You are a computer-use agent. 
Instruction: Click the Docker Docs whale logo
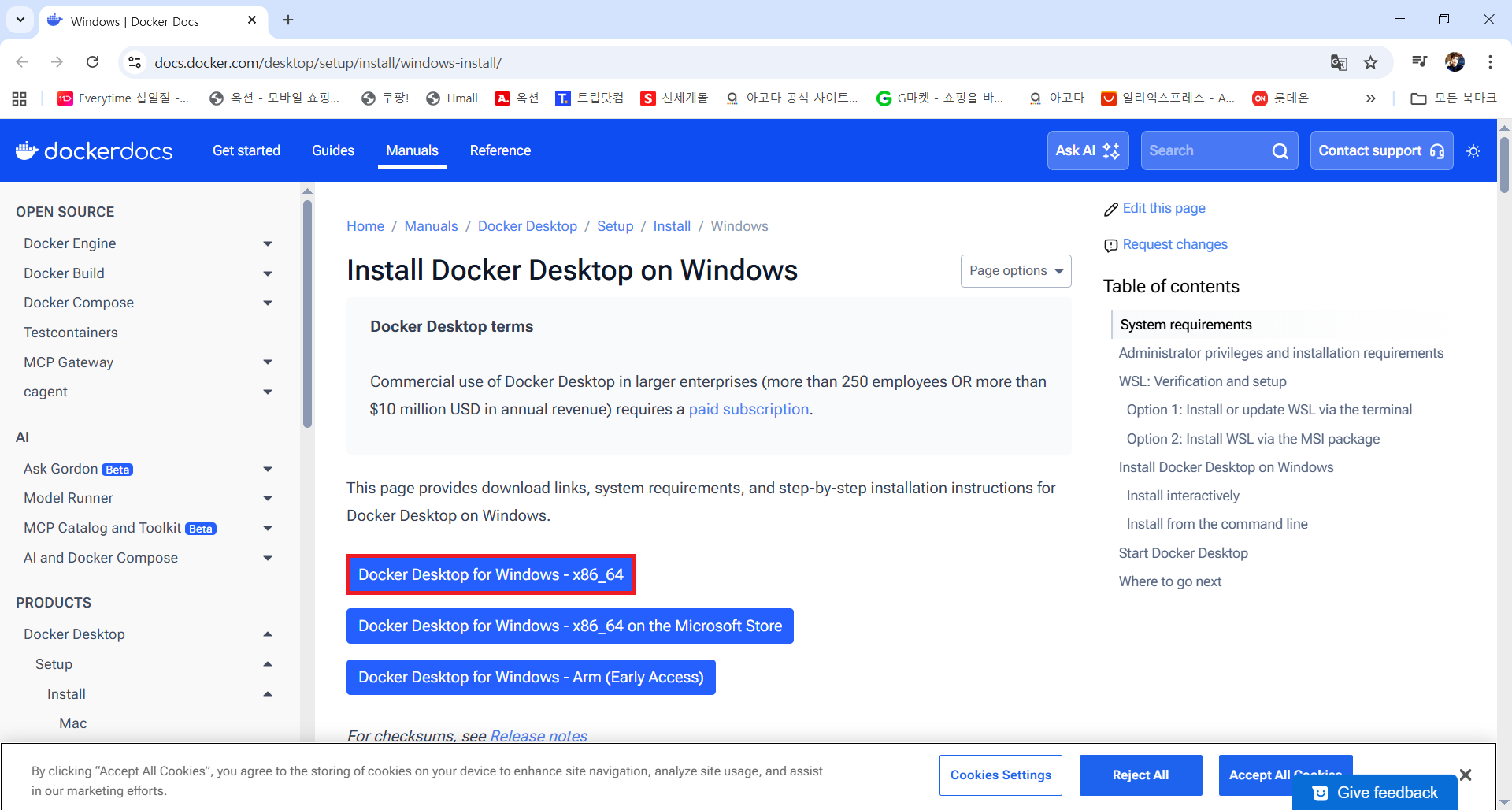(x=94, y=150)
